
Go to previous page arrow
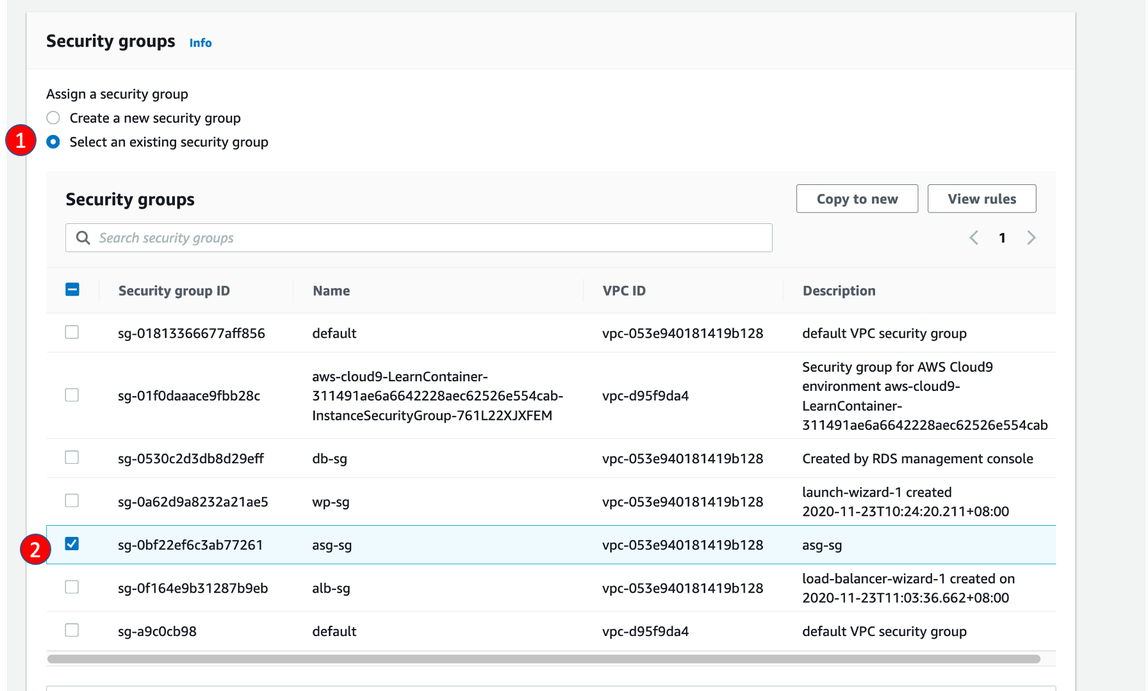[x=973, y=238]
